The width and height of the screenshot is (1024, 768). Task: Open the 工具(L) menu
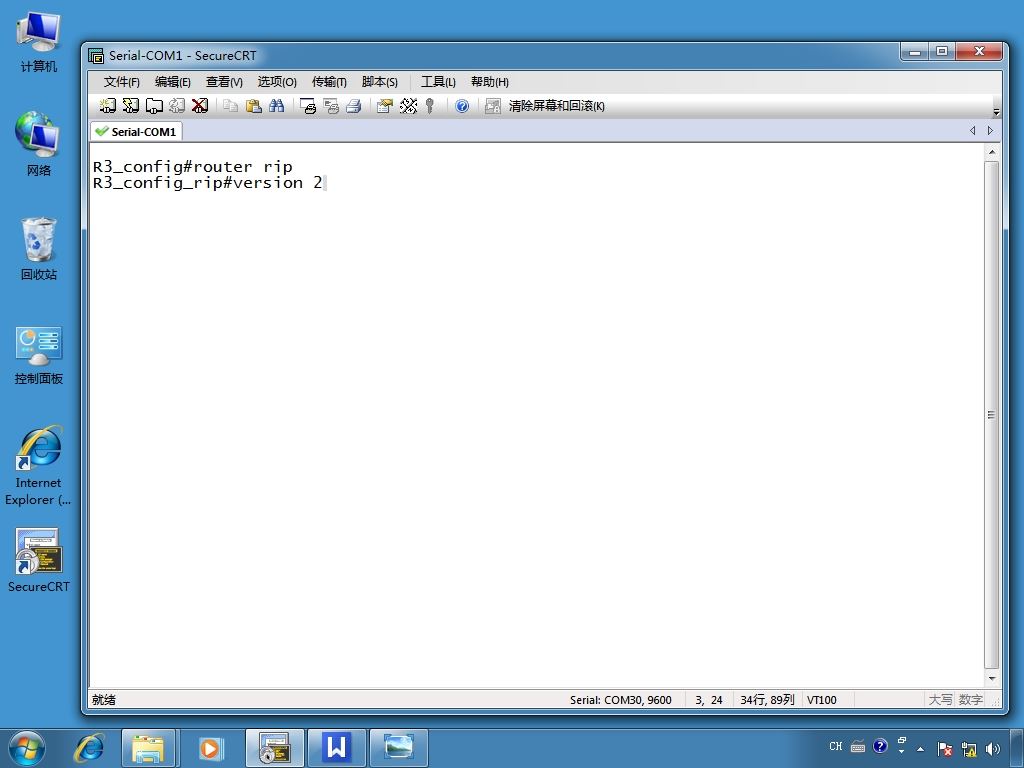pyautogui.click(x=438, y=82)
